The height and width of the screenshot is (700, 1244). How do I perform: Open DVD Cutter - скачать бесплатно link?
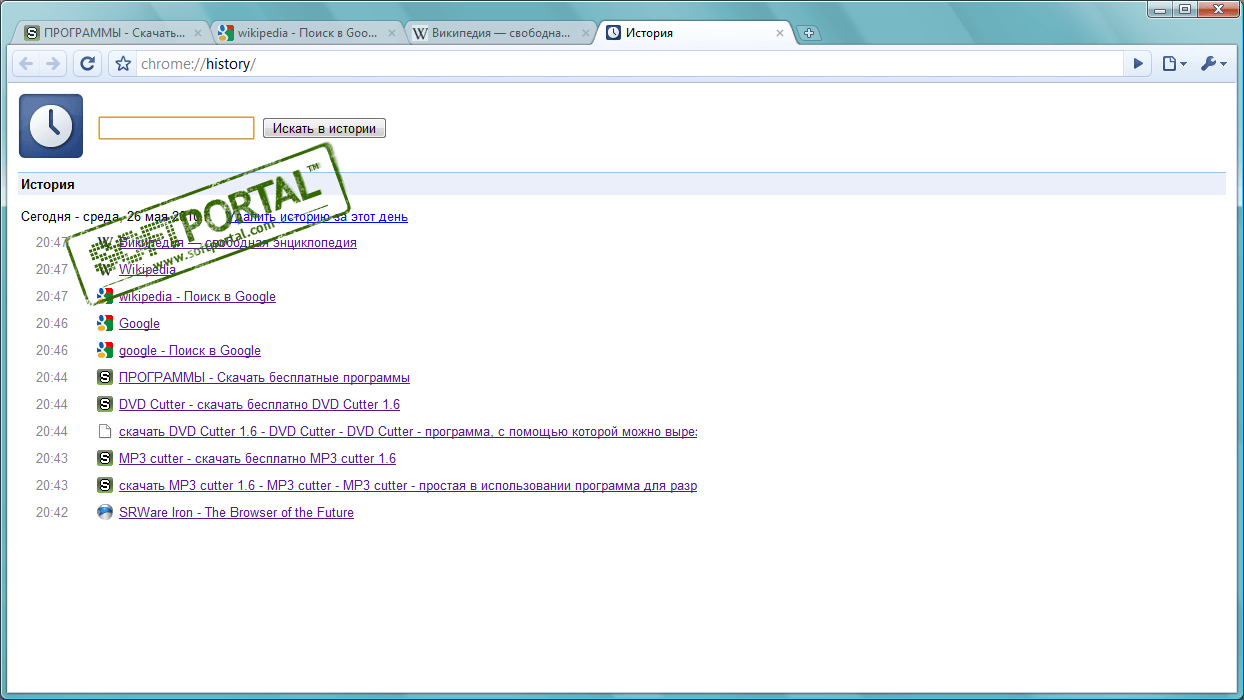click(259, 404)
